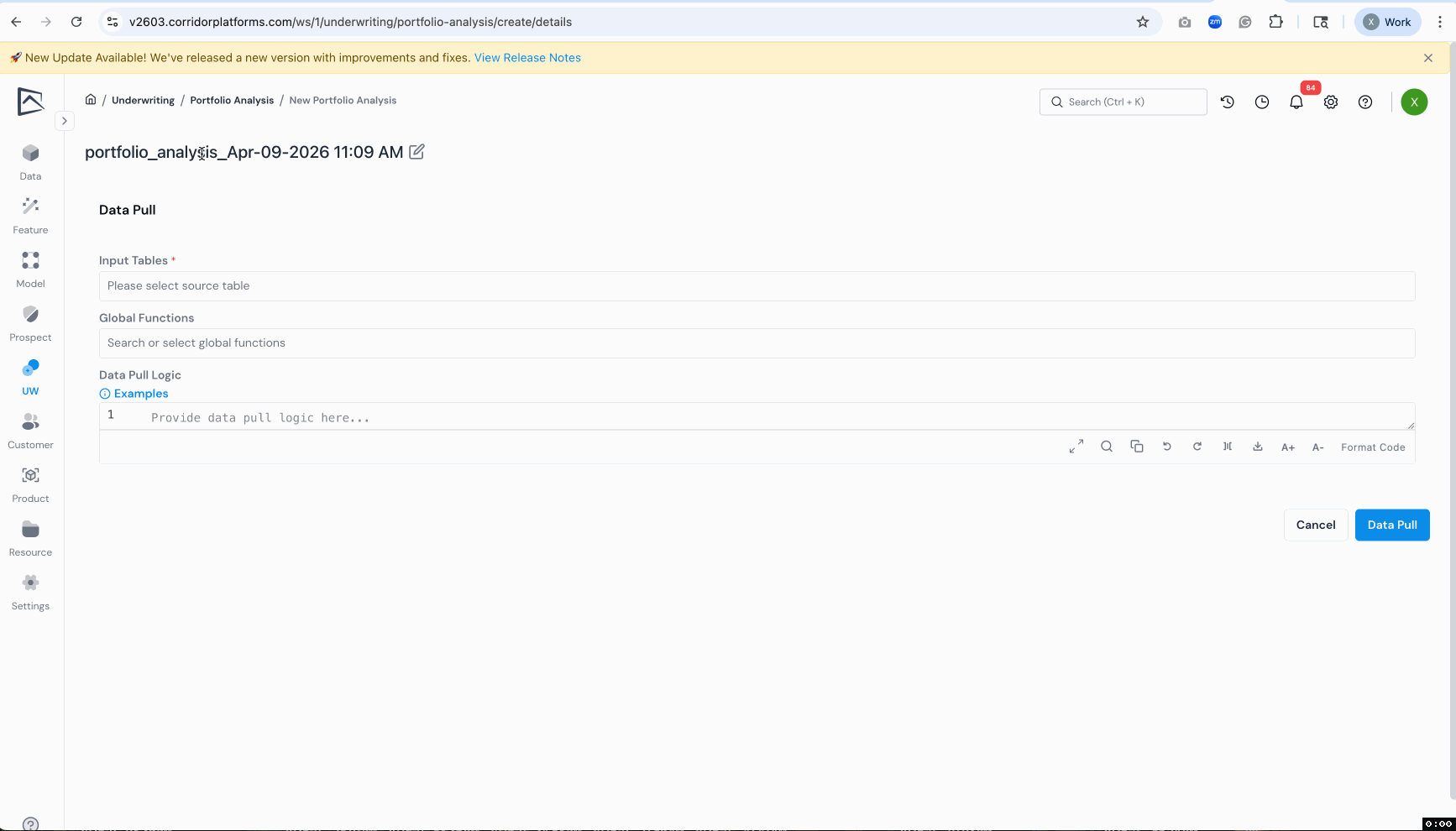Open the header help icon
Viewport: 1456px width, 831px height.
click(1365, 102)
